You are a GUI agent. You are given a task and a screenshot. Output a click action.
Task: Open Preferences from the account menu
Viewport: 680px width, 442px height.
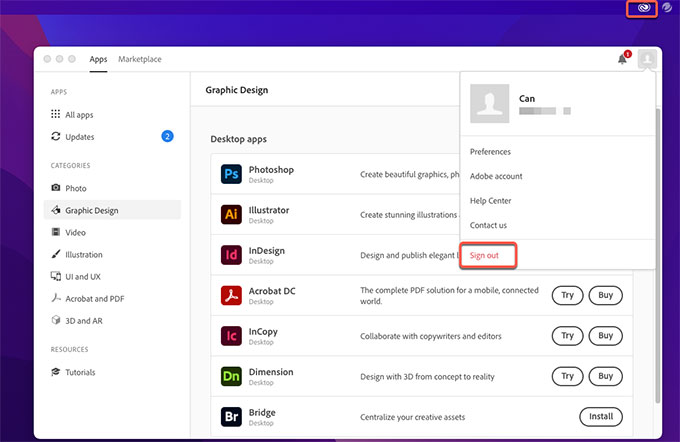coord(490,151)
